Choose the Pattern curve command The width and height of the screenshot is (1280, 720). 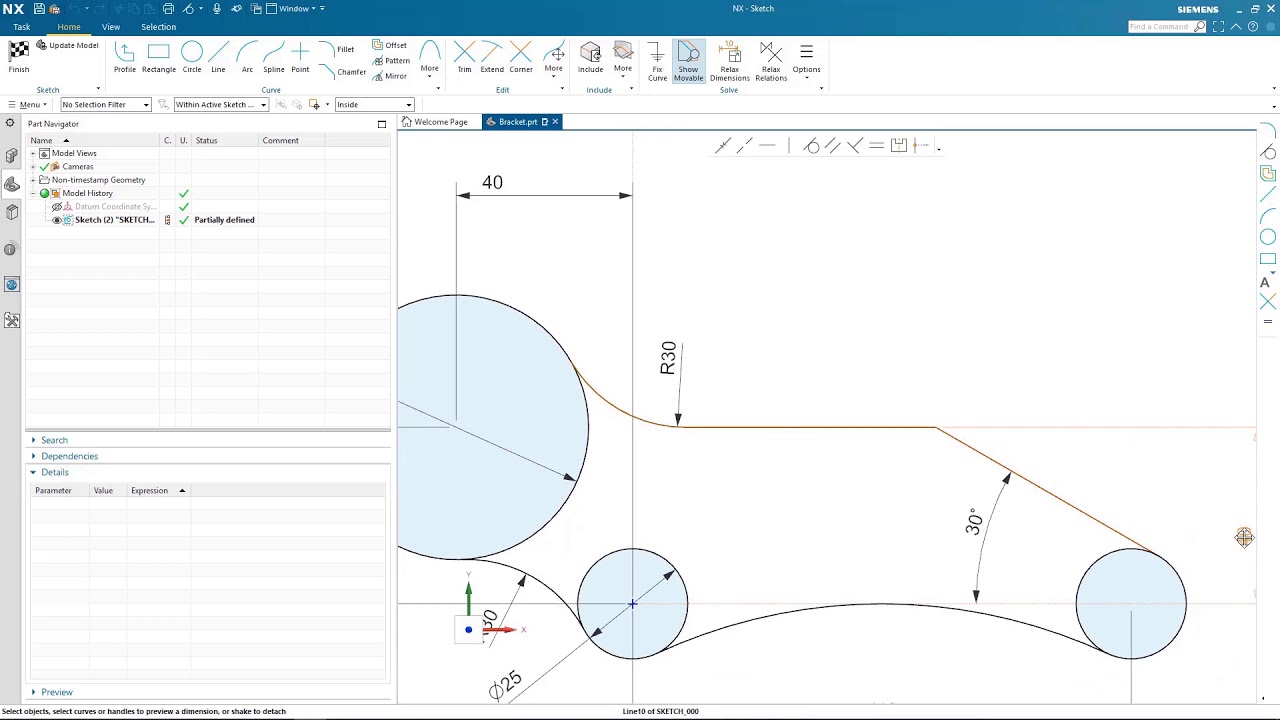click(x=390, y=61)
